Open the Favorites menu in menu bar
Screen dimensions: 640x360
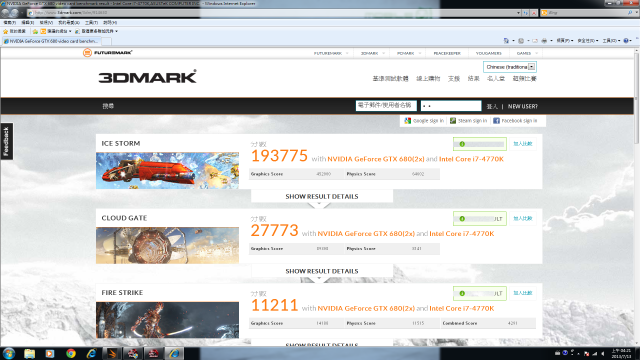[x=69, y=22]
